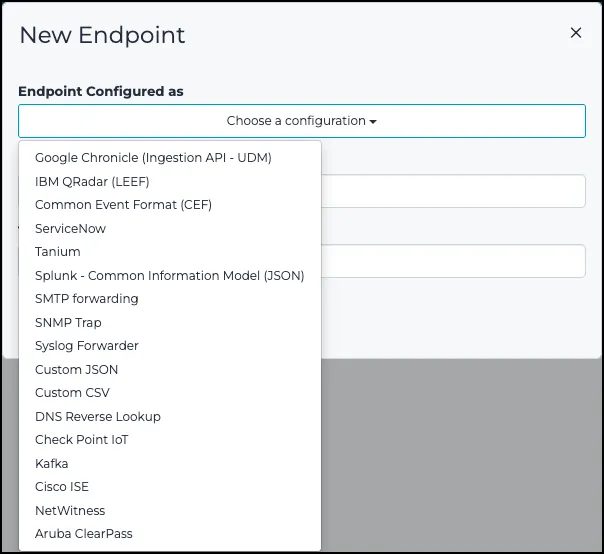Screen dimensions: 604x554
Task: Choose SNMP Trap configuration
Action: coord(68,322)
